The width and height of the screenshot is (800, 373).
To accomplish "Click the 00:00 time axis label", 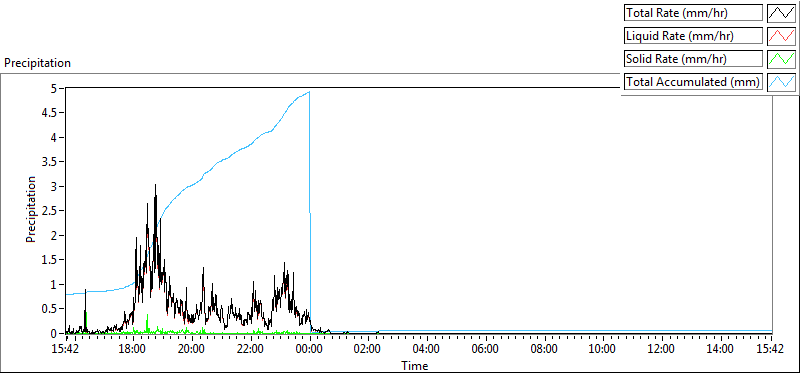I will click(310, 350).
